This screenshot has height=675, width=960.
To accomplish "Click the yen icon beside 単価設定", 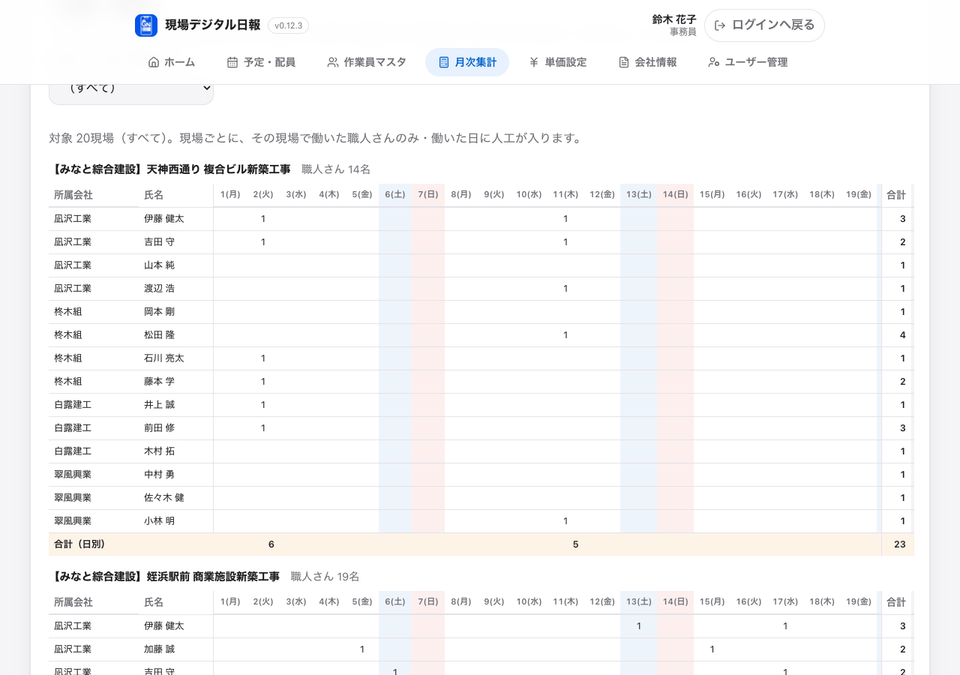I will coord(534,62).
